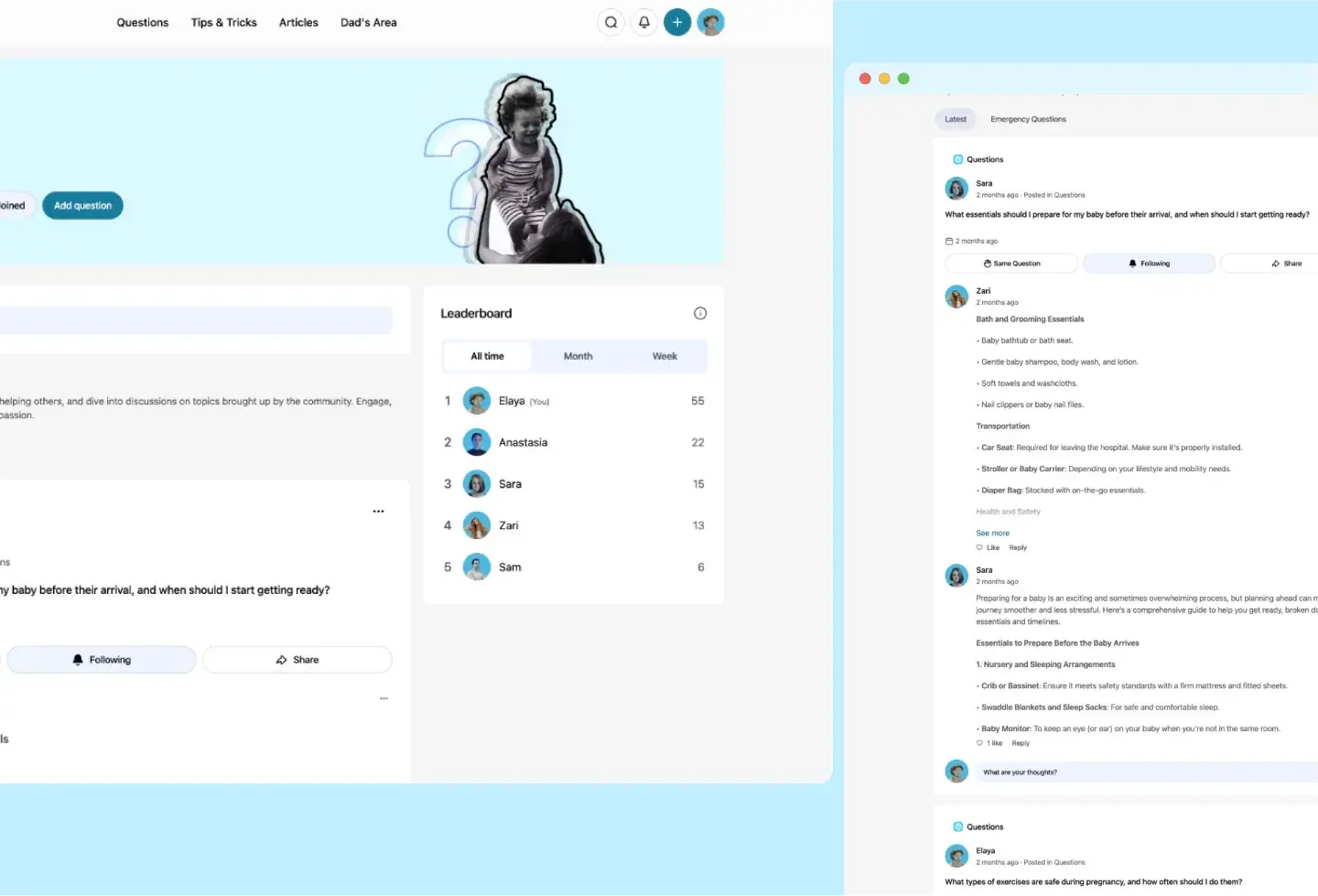This screenshot has height=896, width=1318.
Task: Click Elaya's avatar on the exercise question
Action: click(956, 856)
